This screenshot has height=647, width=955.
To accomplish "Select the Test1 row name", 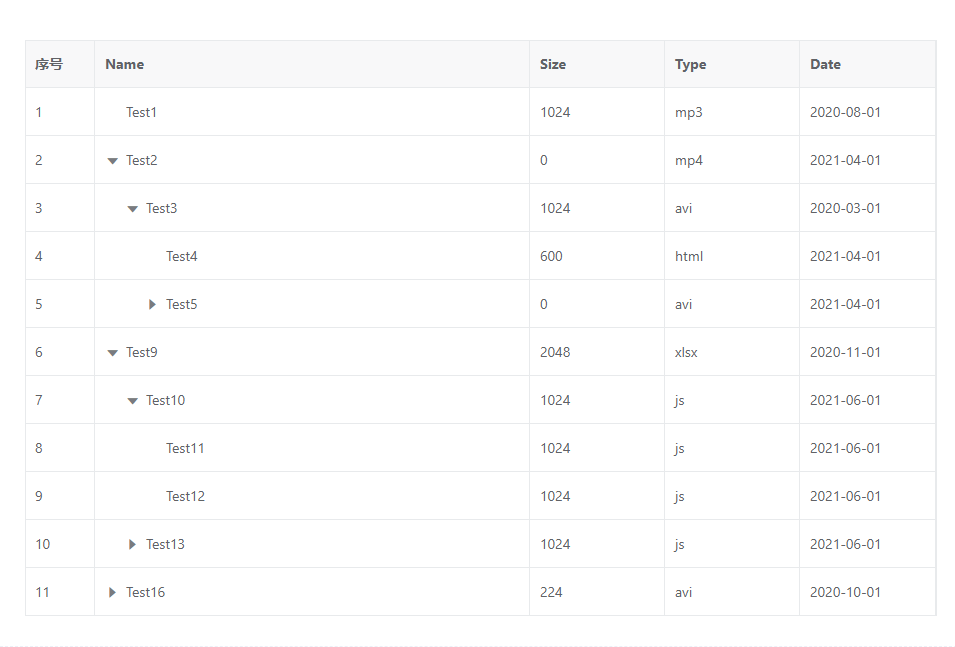I will tap(141, 112).
